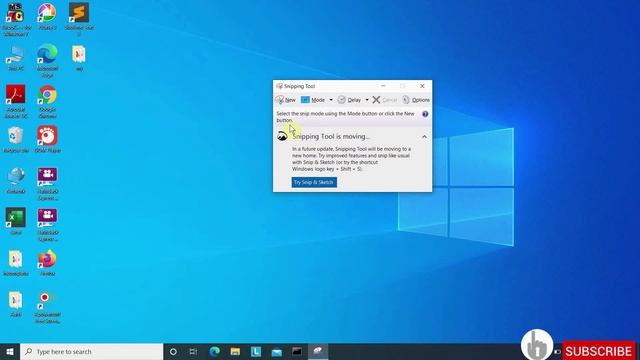Open Task View from the taskbar
Image resolution: width=640 pixels, height=360 pixels.
pyautogui.click(x=193, y=351)
